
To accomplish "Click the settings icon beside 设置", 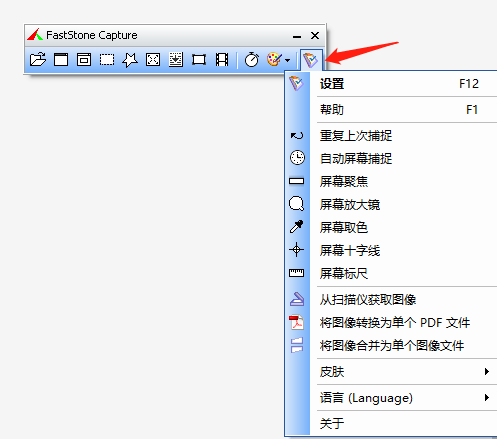I will [296, 83].
